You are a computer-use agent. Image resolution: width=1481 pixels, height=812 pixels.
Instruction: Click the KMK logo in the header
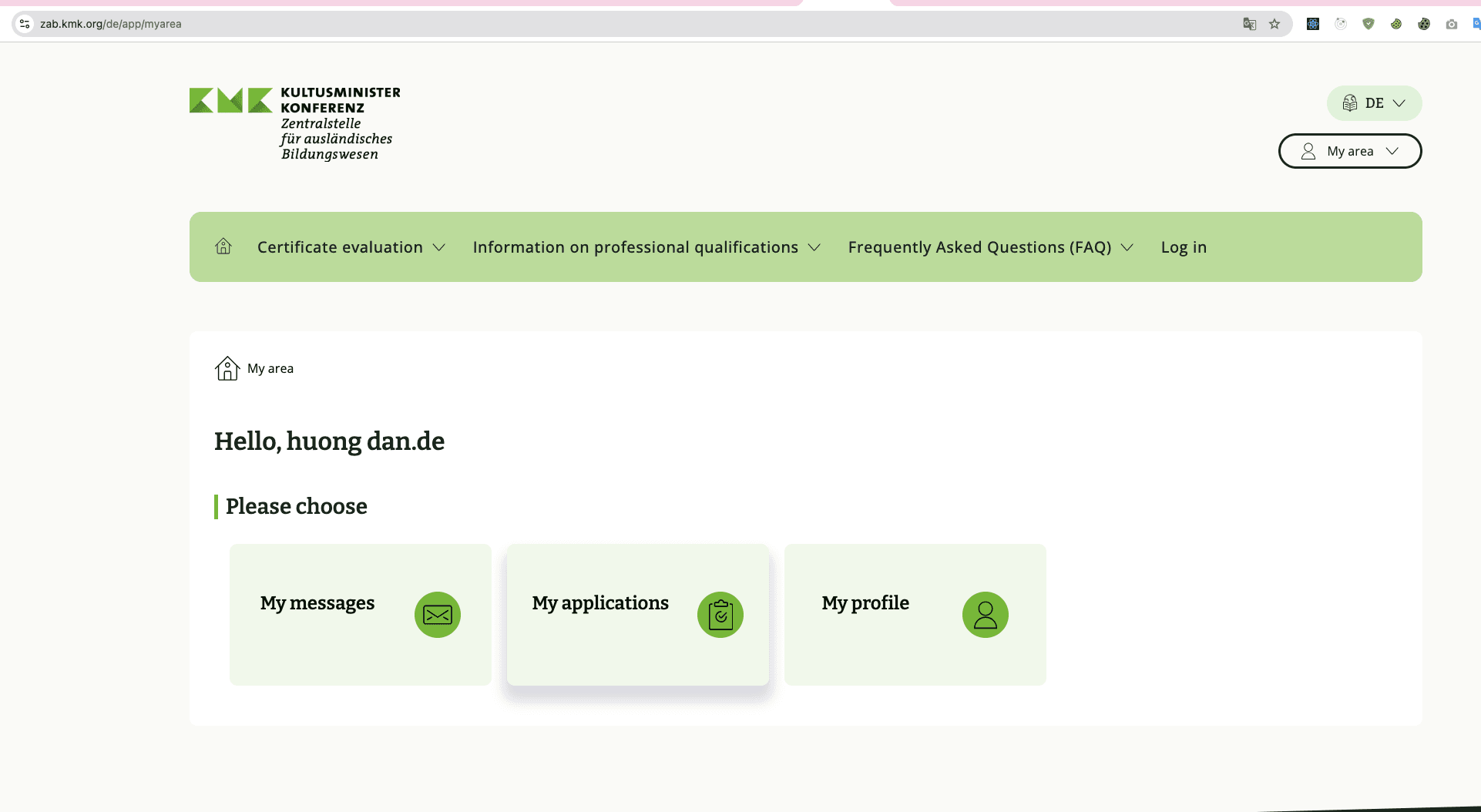[x=295, y=123]
